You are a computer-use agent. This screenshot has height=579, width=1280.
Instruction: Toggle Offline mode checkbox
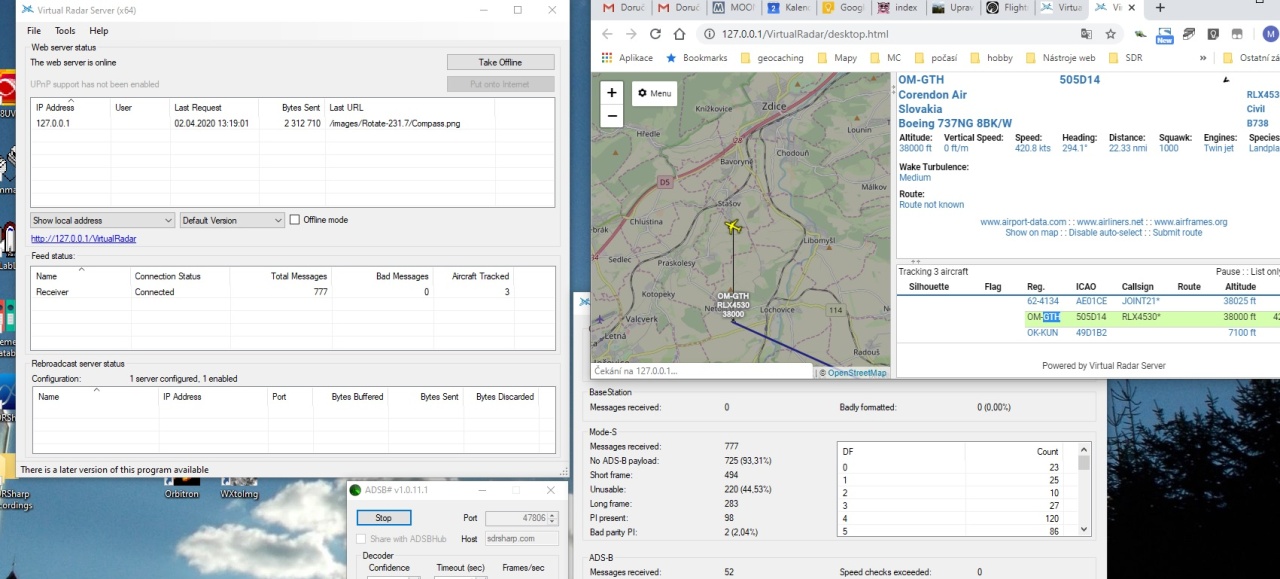pos(294,220)
